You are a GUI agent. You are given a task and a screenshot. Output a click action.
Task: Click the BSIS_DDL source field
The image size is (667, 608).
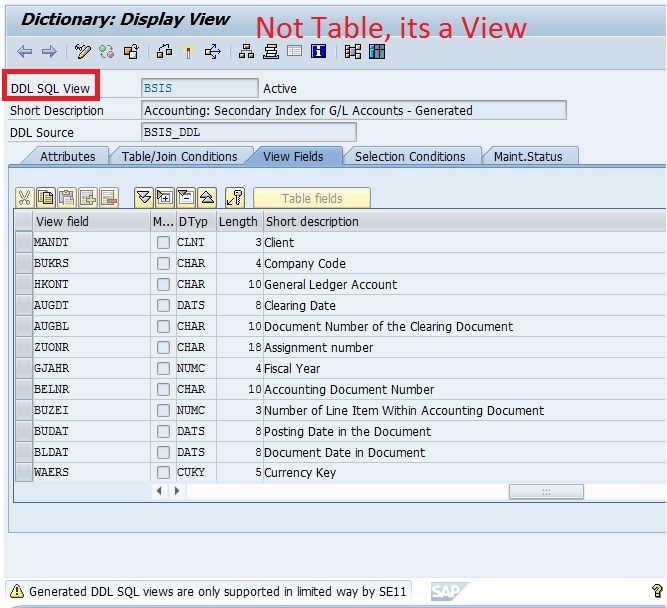249,132
